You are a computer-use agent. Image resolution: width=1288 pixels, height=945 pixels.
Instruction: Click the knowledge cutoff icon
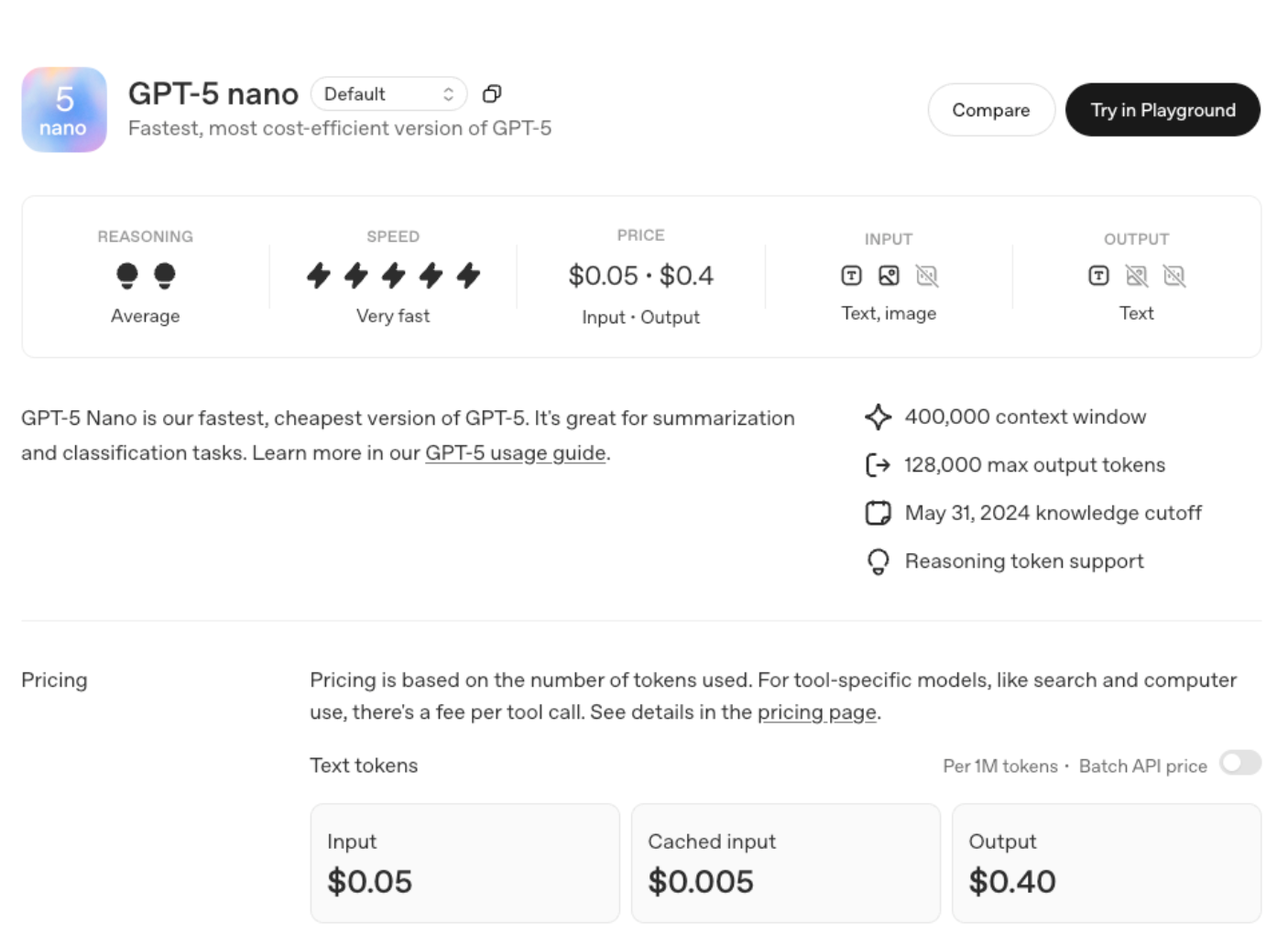878,513
